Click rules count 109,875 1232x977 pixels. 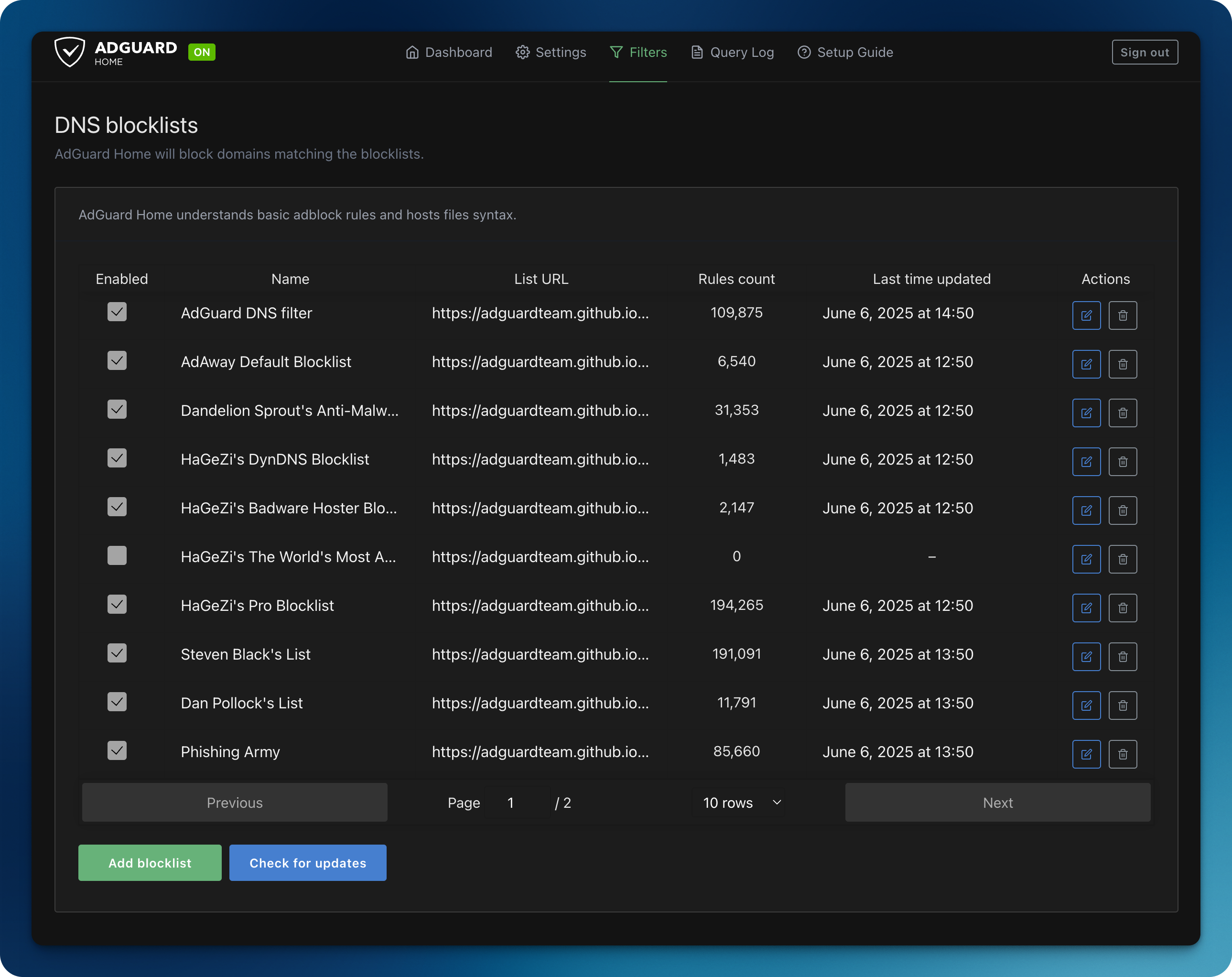736,313
